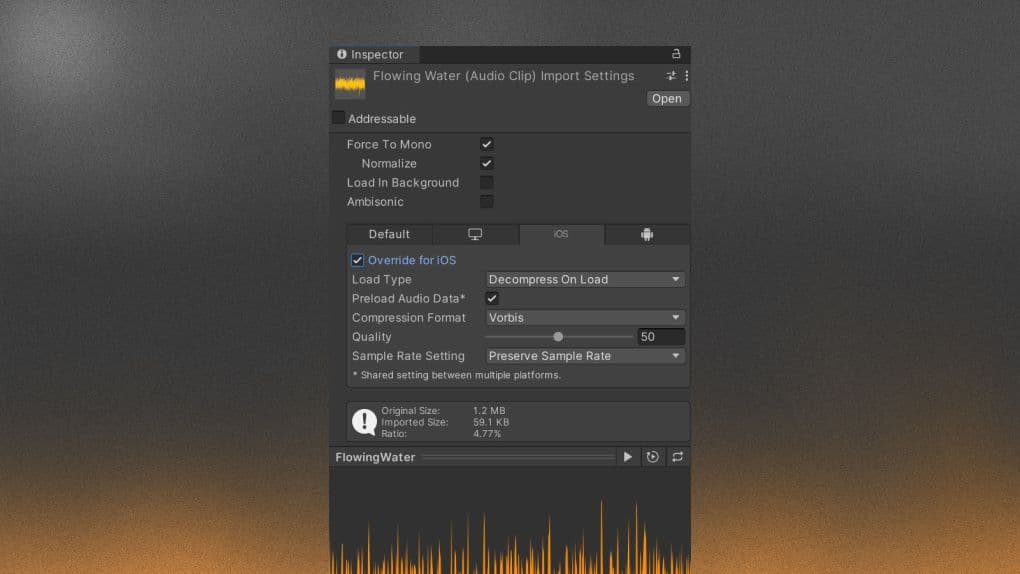Switch to the Default platform tab

[389, 234]
